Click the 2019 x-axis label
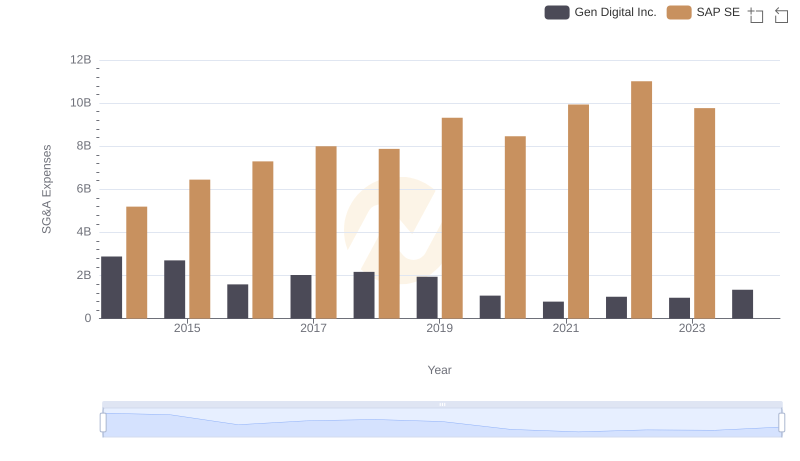The image size is (800, 461). [x=440, y=328]
